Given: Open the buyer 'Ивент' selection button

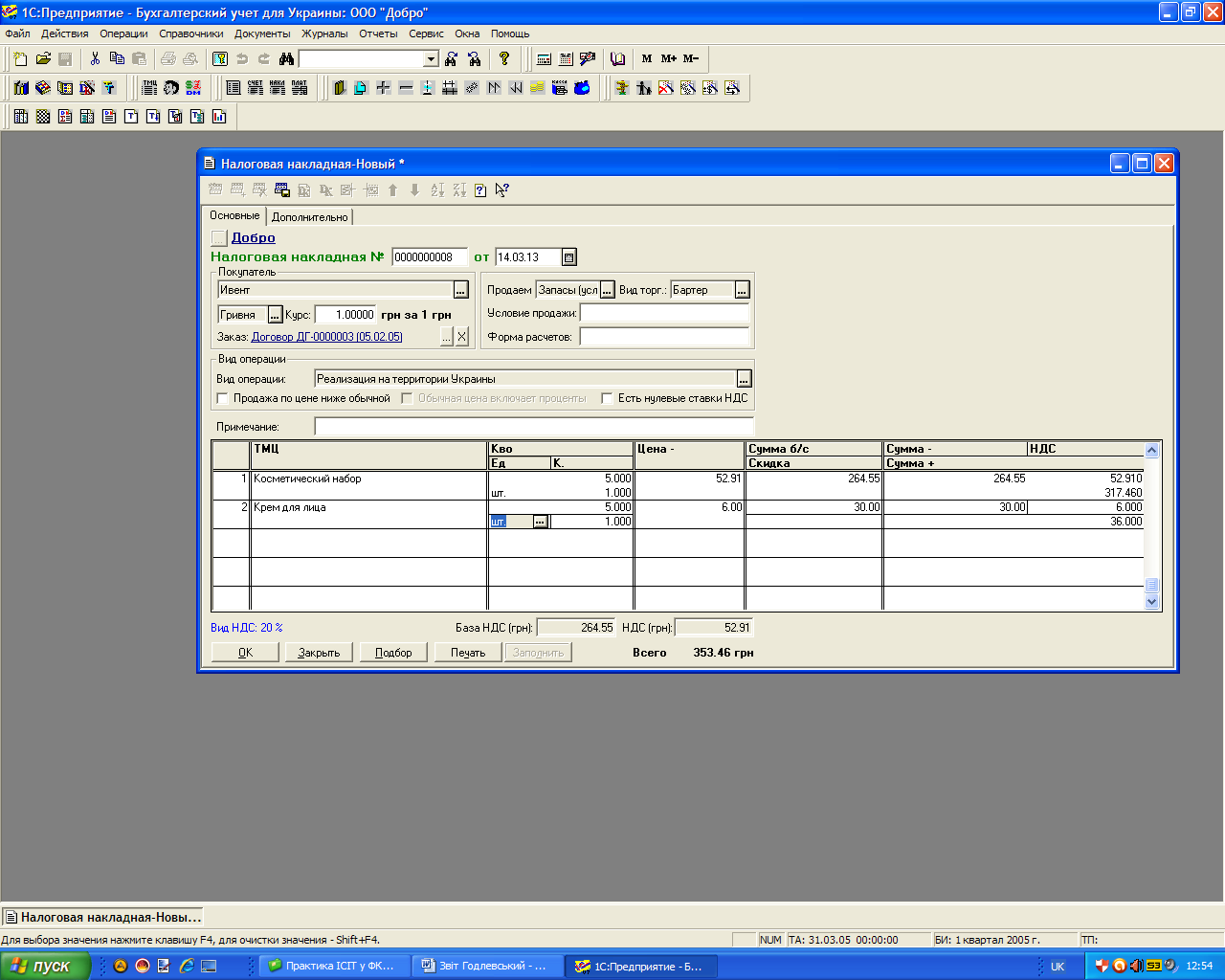Looking at the screenshot, I should 461,290.
